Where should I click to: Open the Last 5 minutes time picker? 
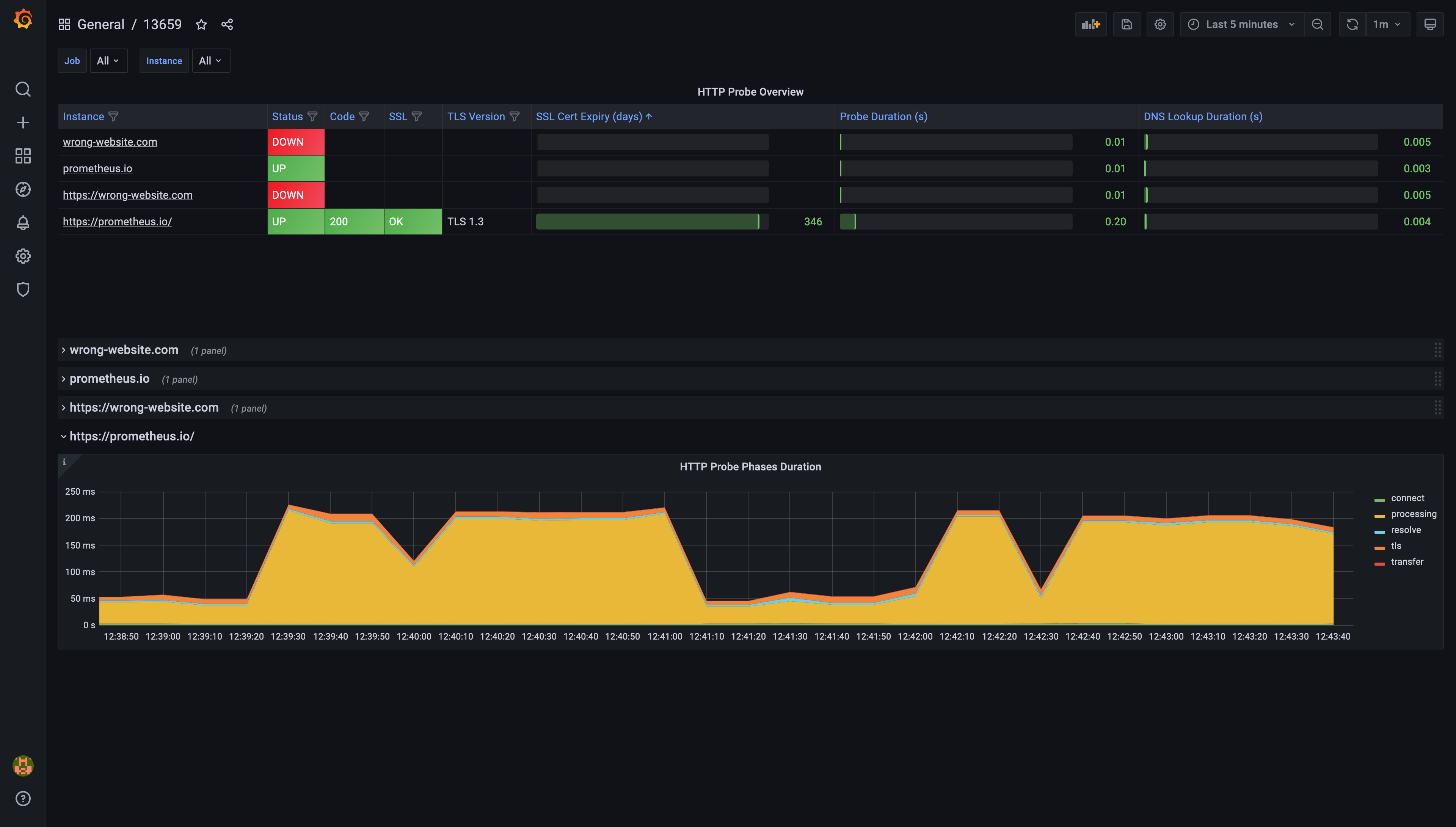[1241, 24]
